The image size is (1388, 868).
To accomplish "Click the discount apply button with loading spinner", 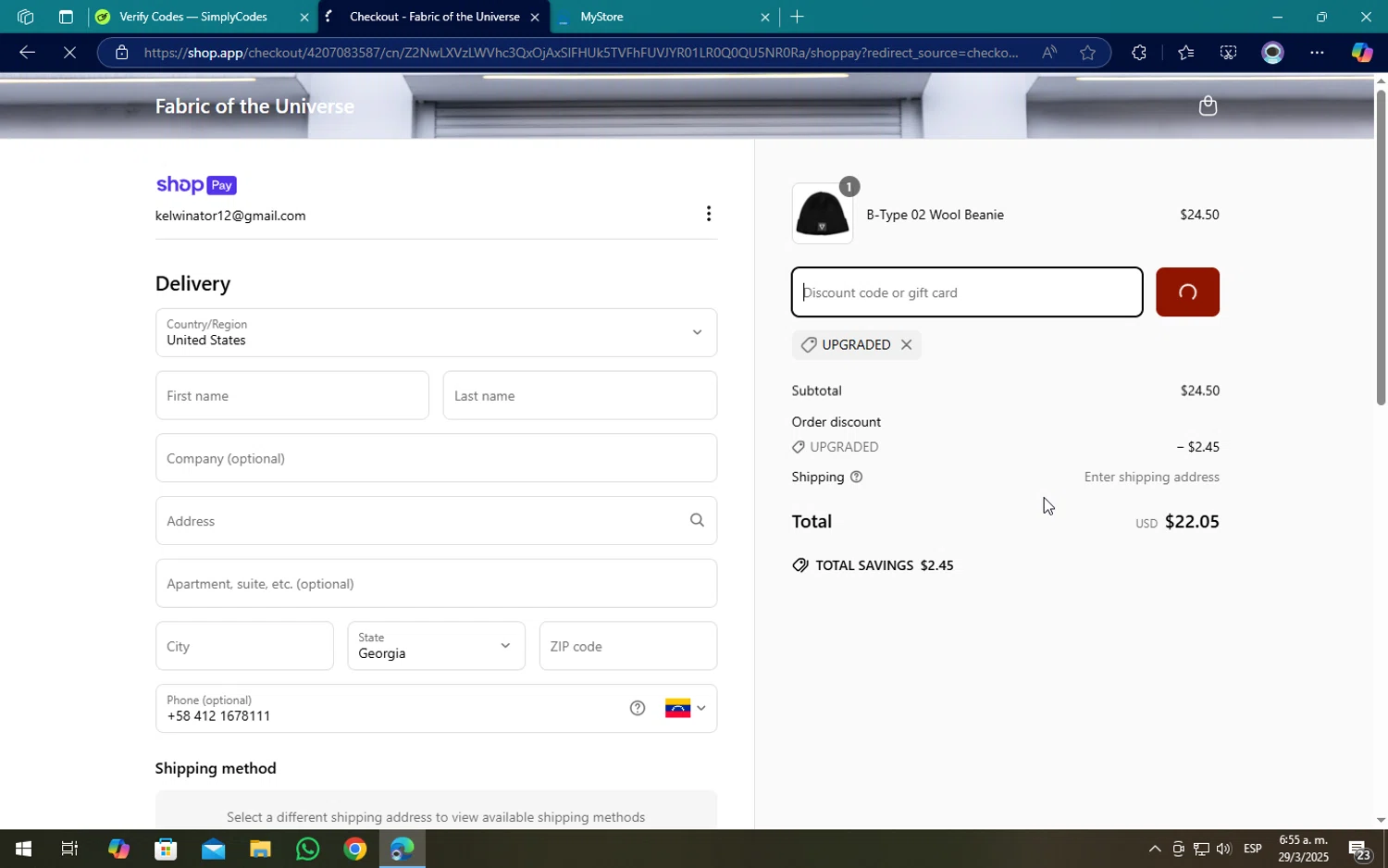I will [x=1187, y=292].
